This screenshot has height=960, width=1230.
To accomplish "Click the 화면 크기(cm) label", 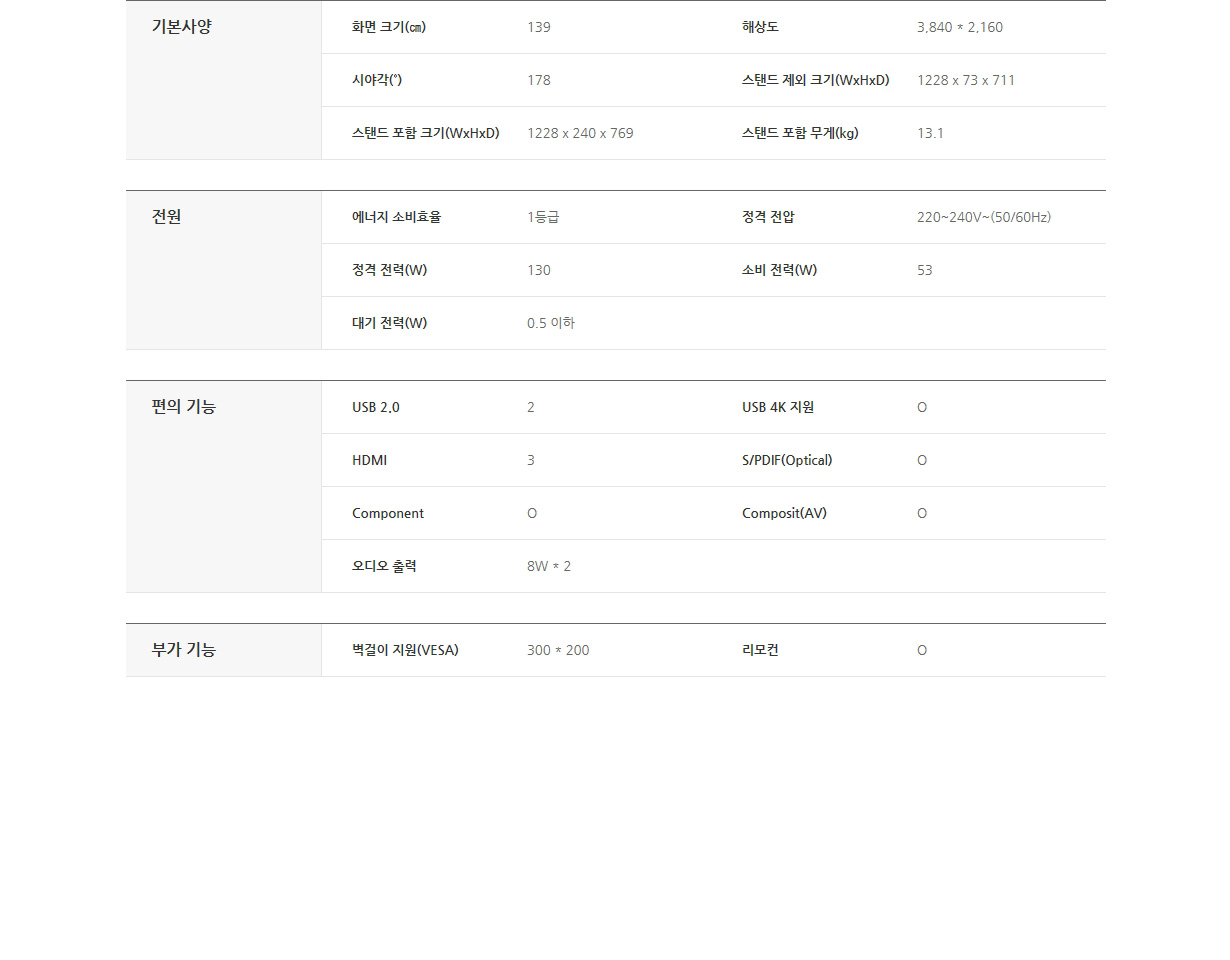I will pyautogui.click(x=388, y=27).
